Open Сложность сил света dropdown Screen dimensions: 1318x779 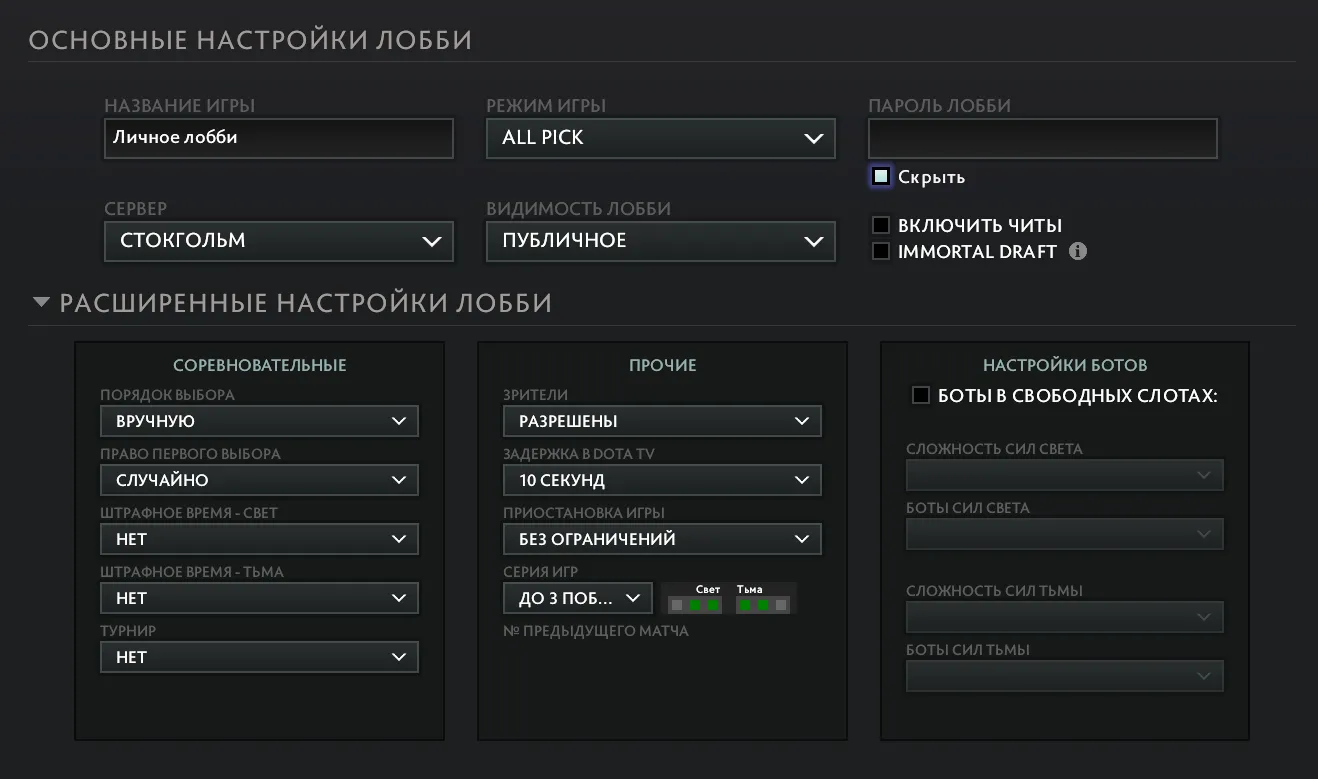[1065, 476]
